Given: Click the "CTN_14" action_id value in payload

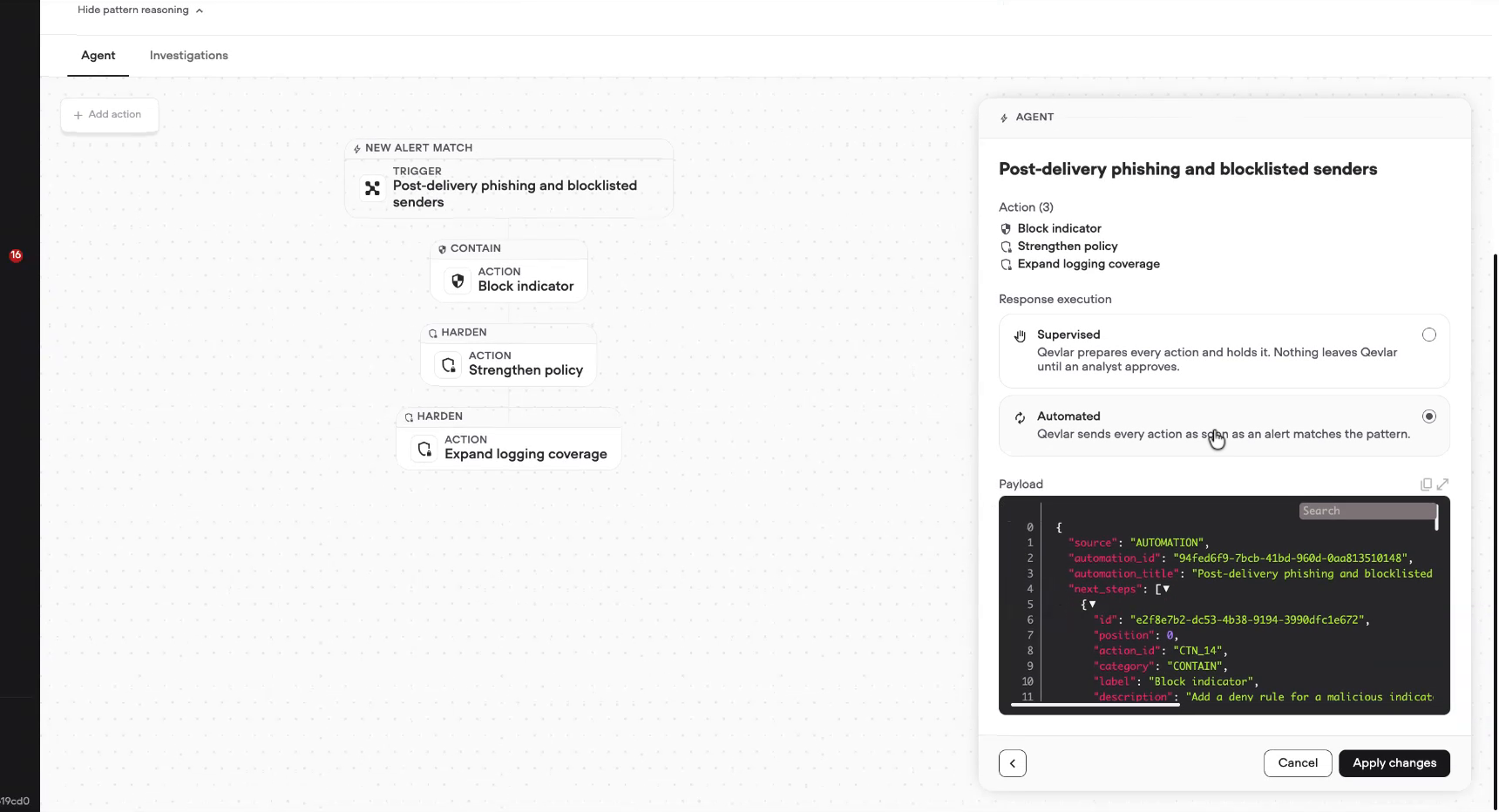Looking at the screenshot, I should pyautogui.click(x=1198, y=651).
